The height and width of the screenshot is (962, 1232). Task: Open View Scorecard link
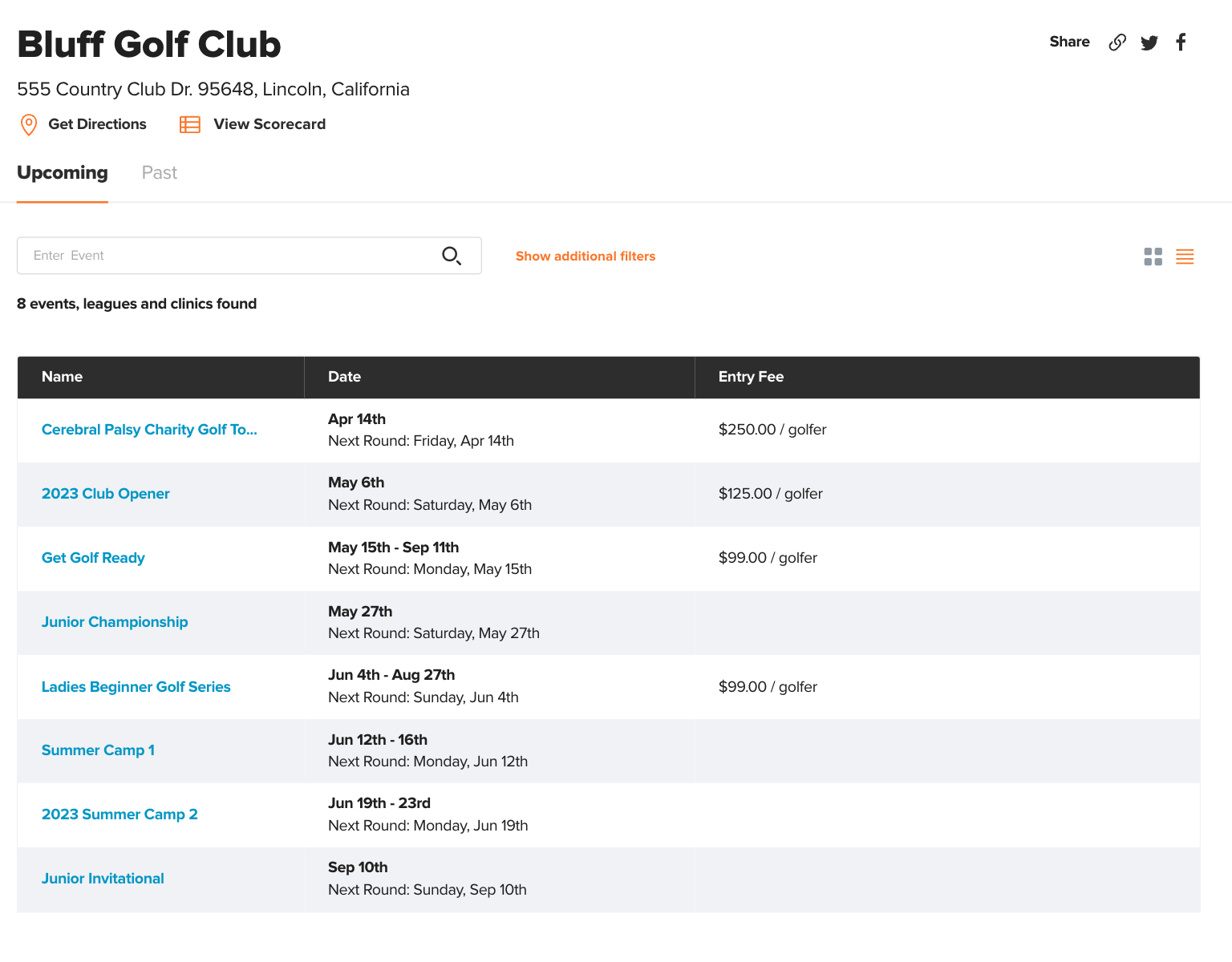(269, 124)
